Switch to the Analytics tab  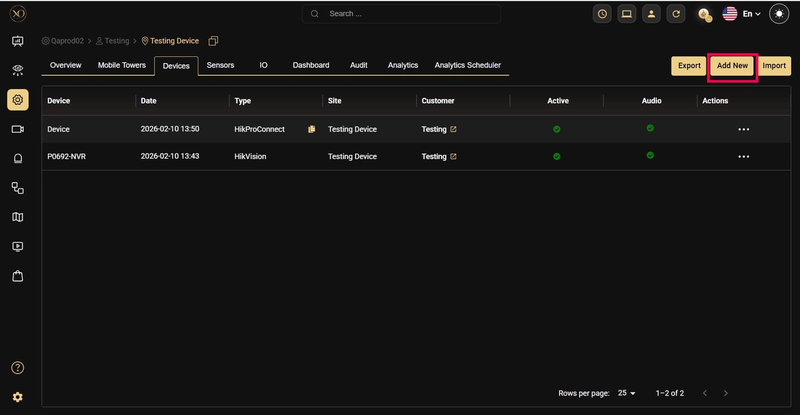(x=403, y=65)
